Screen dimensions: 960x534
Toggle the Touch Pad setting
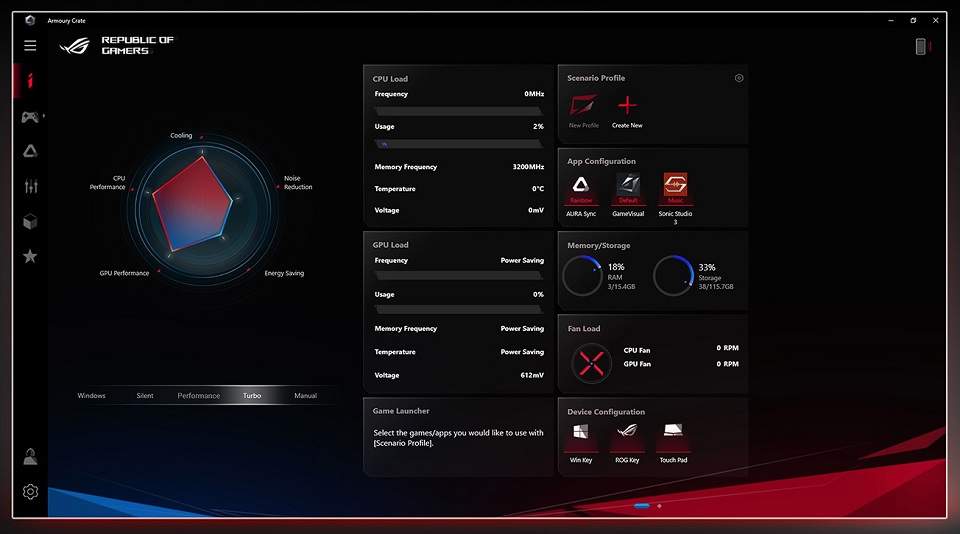tap(673, 431)
